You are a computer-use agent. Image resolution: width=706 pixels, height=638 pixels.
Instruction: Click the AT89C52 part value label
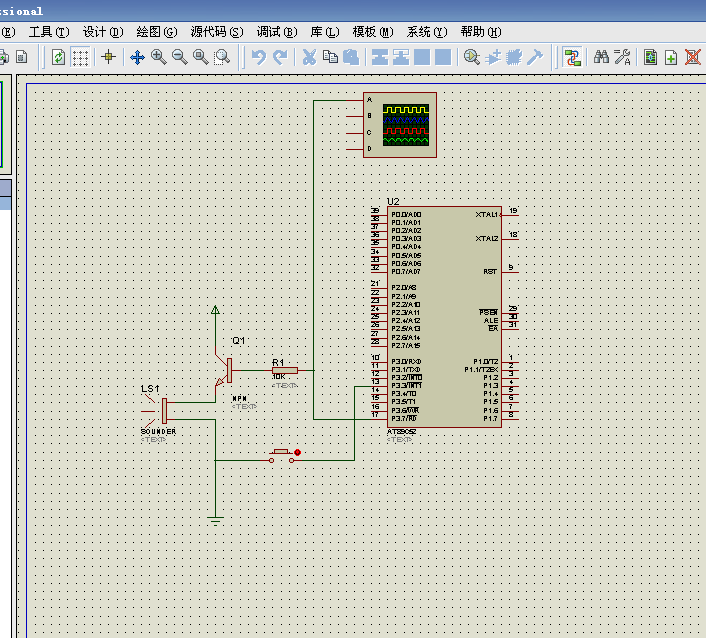401,431
